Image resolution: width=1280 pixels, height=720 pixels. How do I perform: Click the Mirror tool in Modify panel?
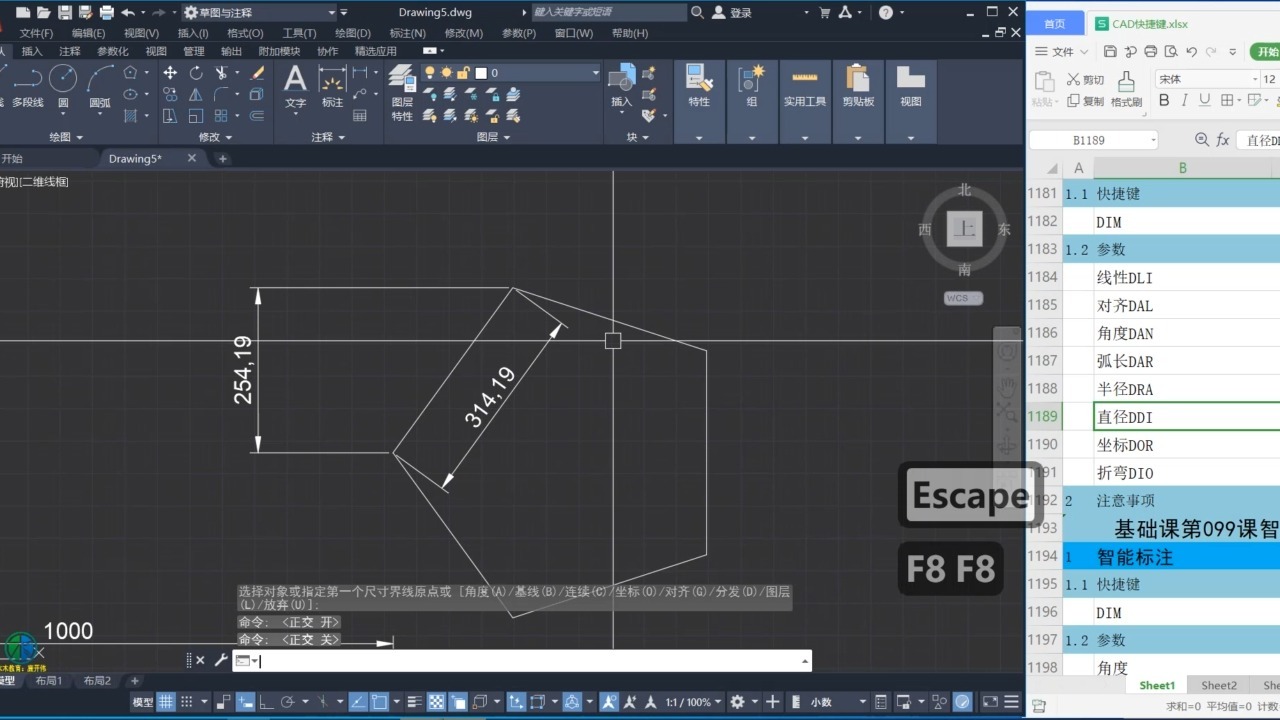point(196,94)
